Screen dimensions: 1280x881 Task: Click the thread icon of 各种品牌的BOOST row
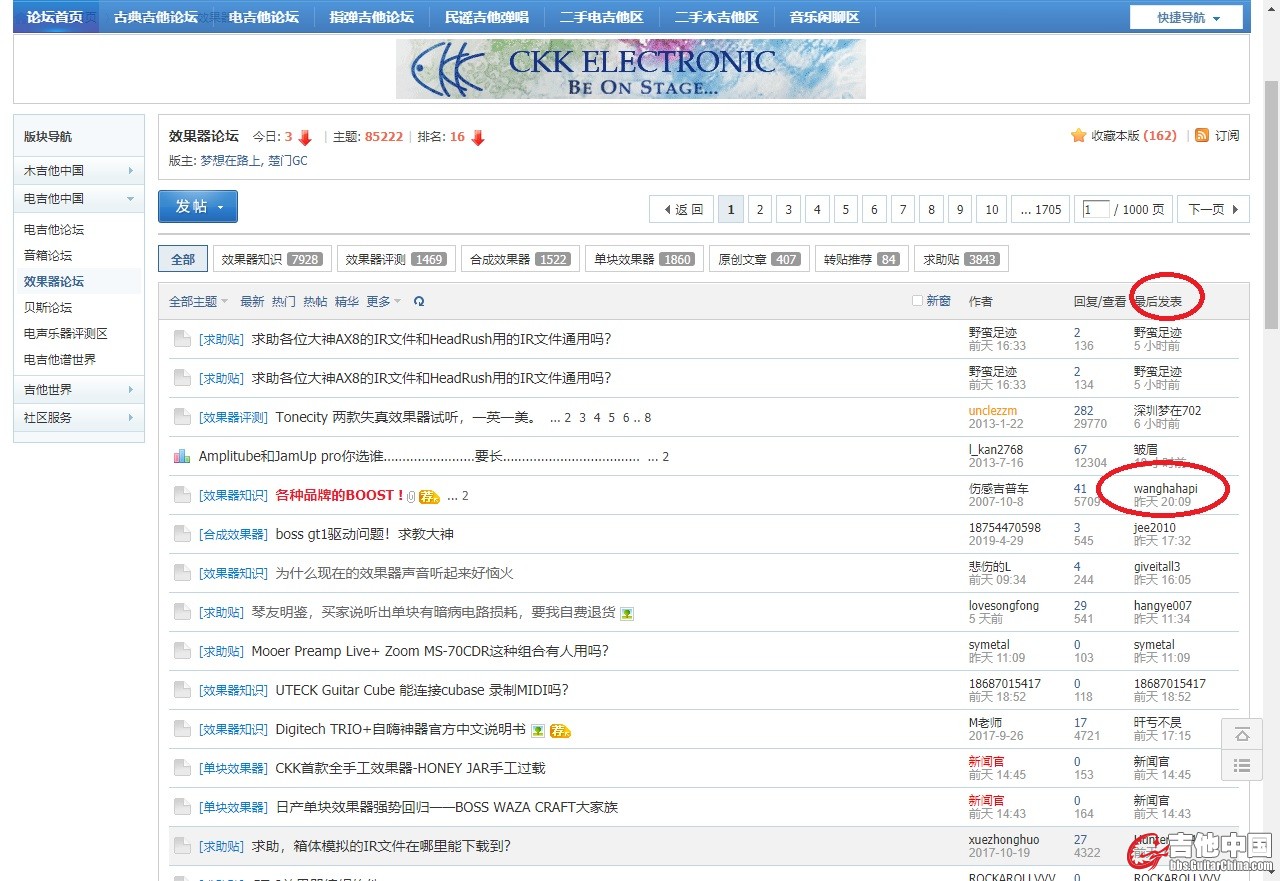pos(181,495)
